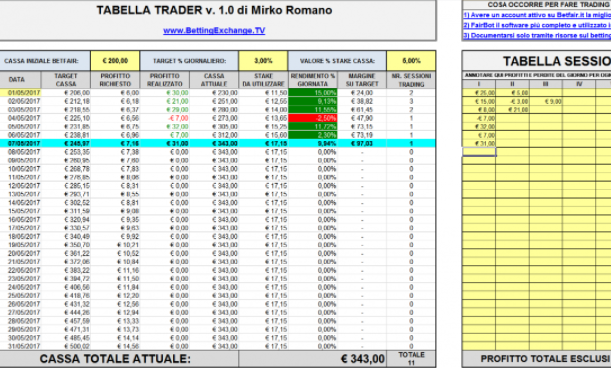
Task: Select the highlighted date 07/05/2017
Action: [x=20, y=143]
